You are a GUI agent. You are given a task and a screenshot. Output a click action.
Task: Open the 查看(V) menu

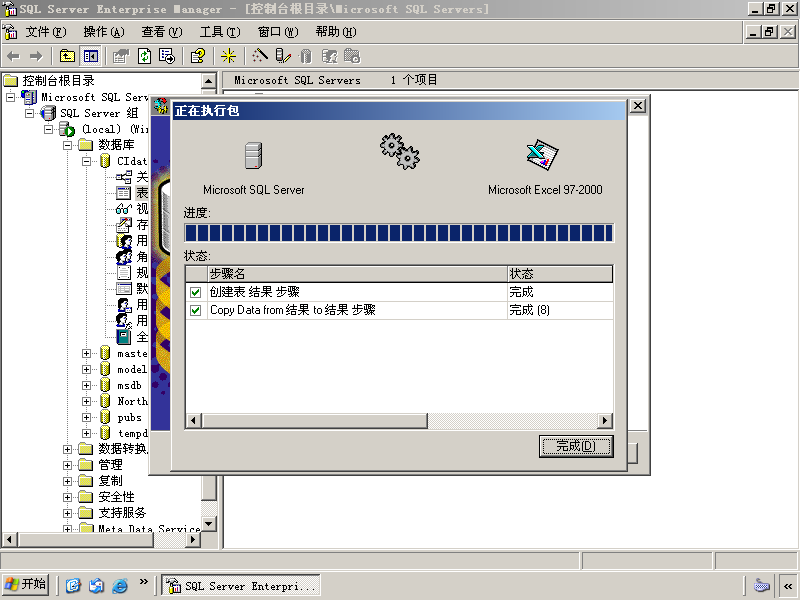pos(162,32)
